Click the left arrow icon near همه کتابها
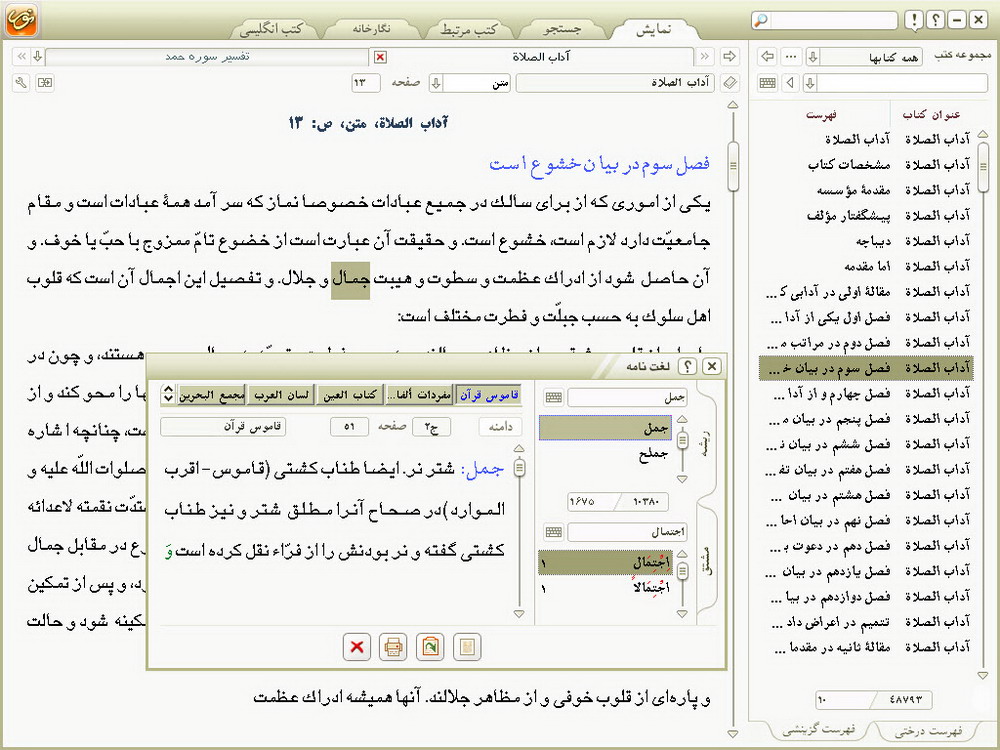 point(768,57)
